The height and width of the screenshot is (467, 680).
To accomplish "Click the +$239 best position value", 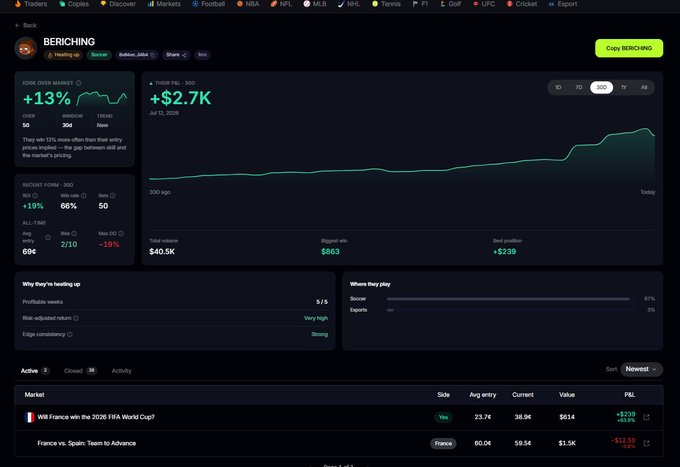I will pyautogui.click(x=504, y=251).
